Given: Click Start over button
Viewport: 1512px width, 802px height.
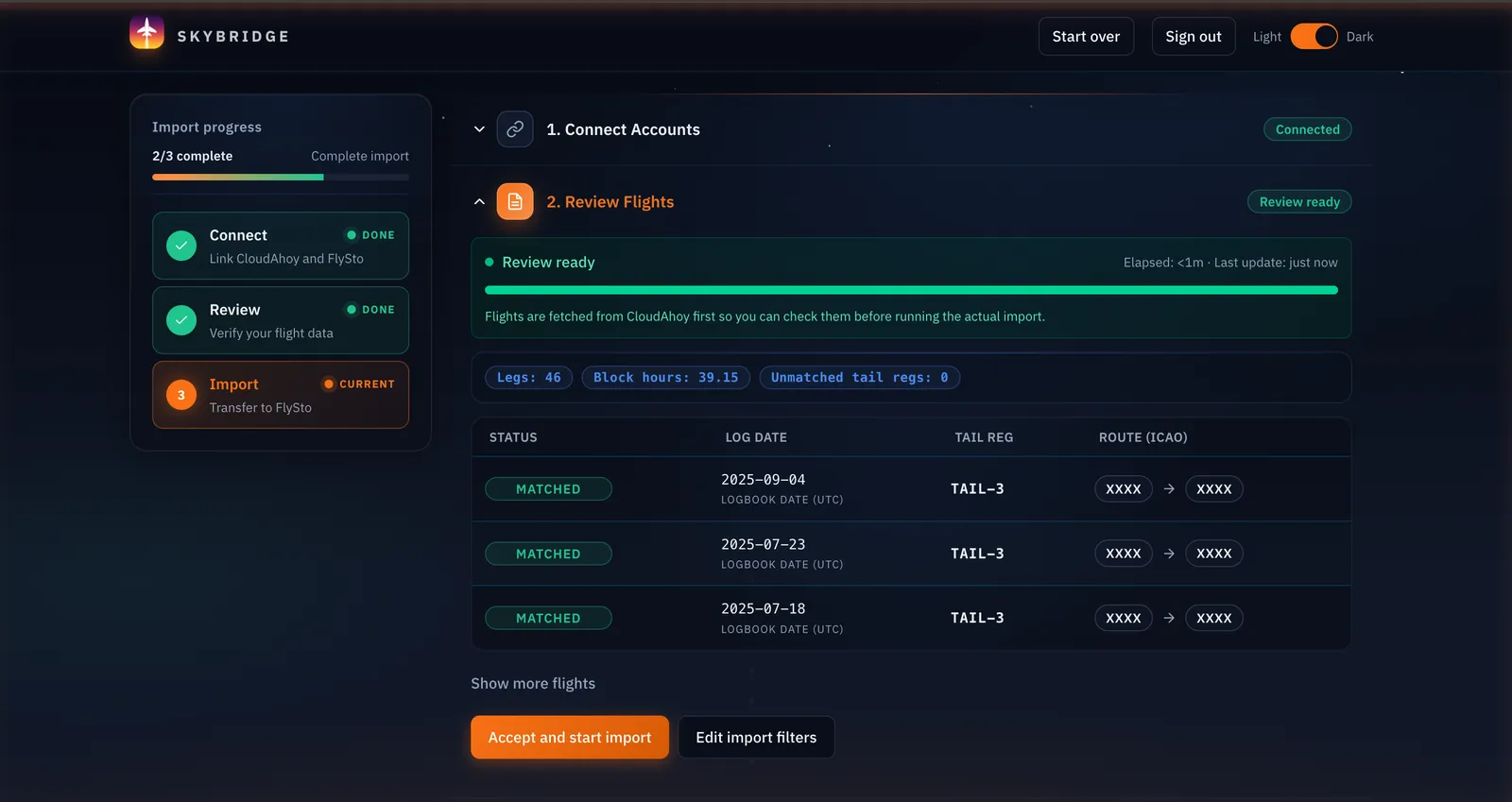Looking at the screenshot, I should click(1086, 37).
